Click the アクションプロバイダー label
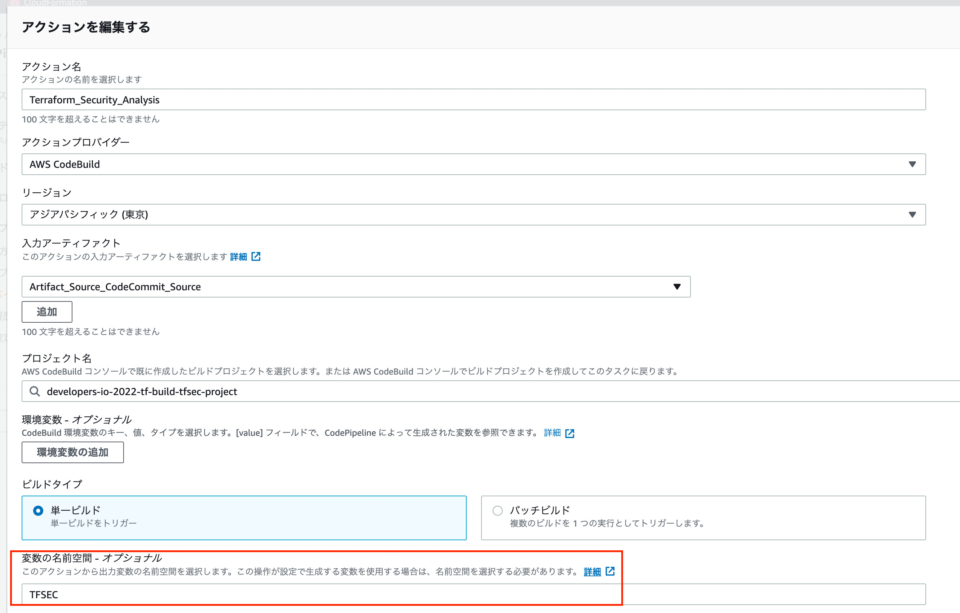Viewport: 960px width, 613px height. point(76,142)
